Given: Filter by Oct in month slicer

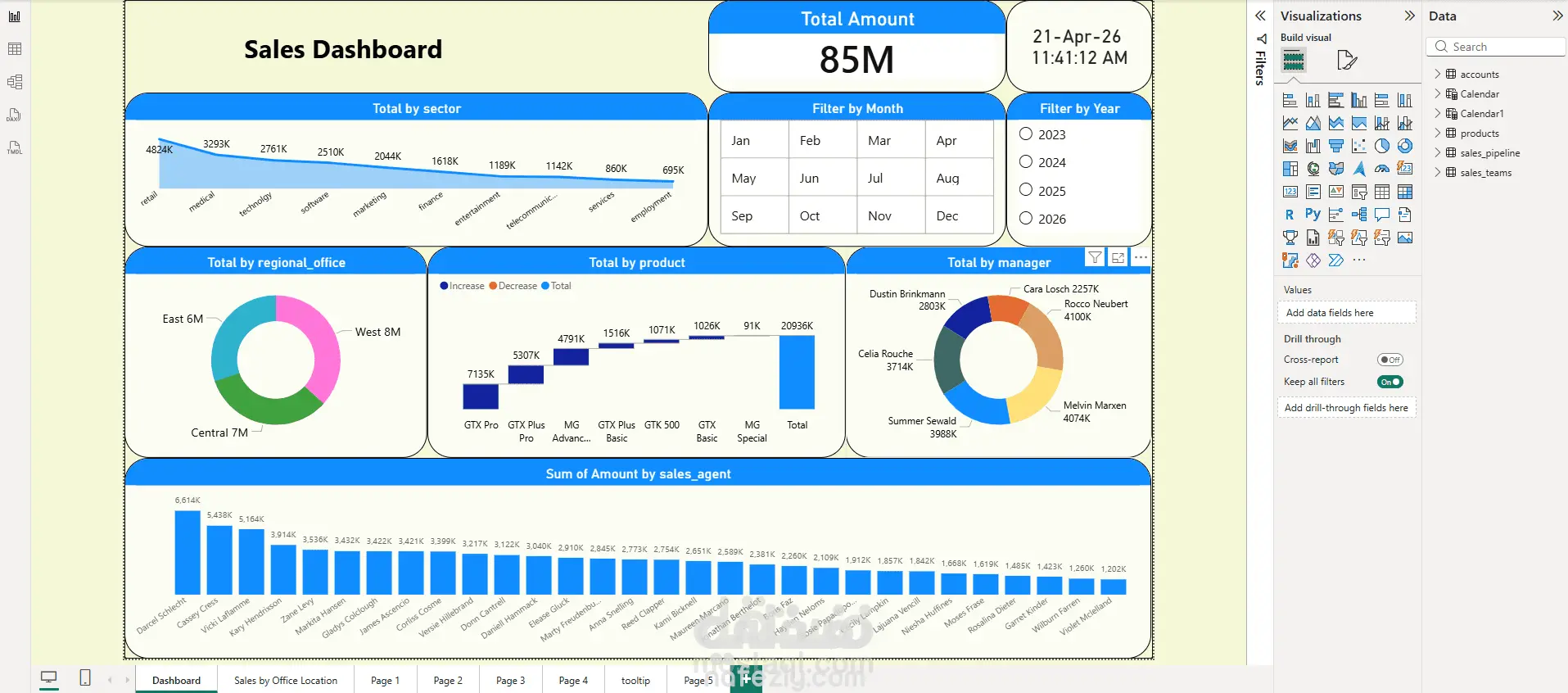Looking at the screenshot, I should click(x=823, y=215).
